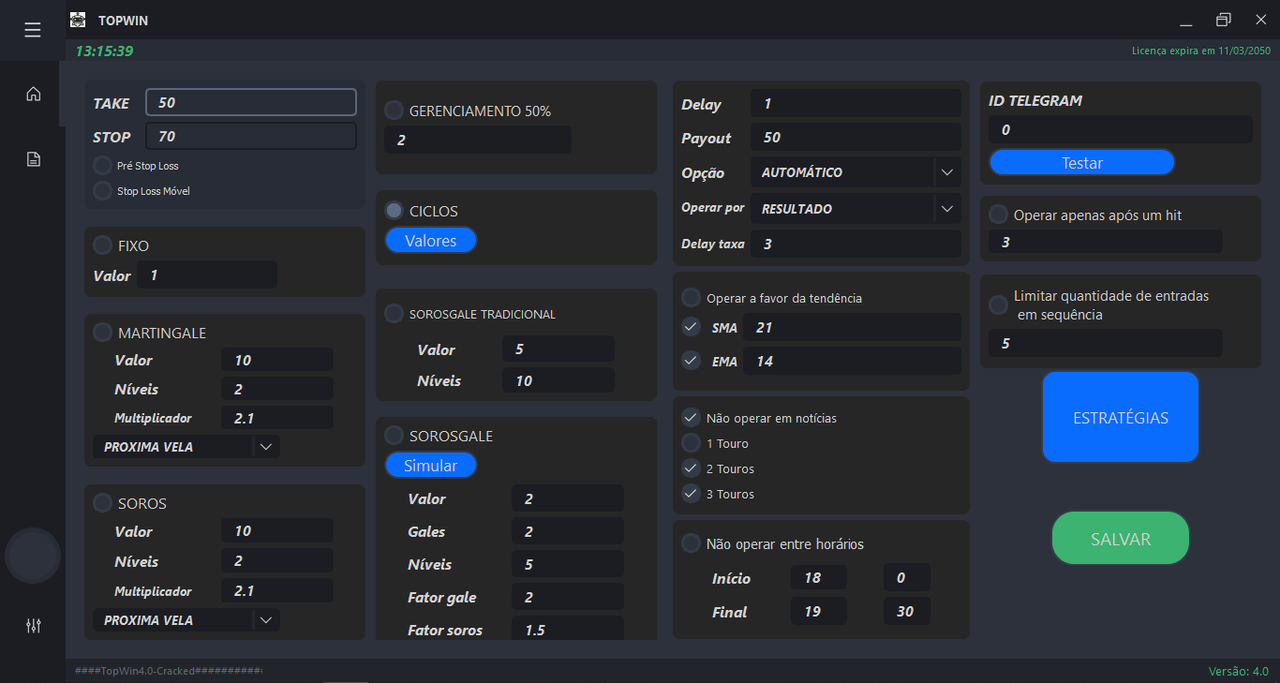This screenshot has width=1280, height=683.
Task: Uncheck the 2 Touros option
Action: [691, 468]
